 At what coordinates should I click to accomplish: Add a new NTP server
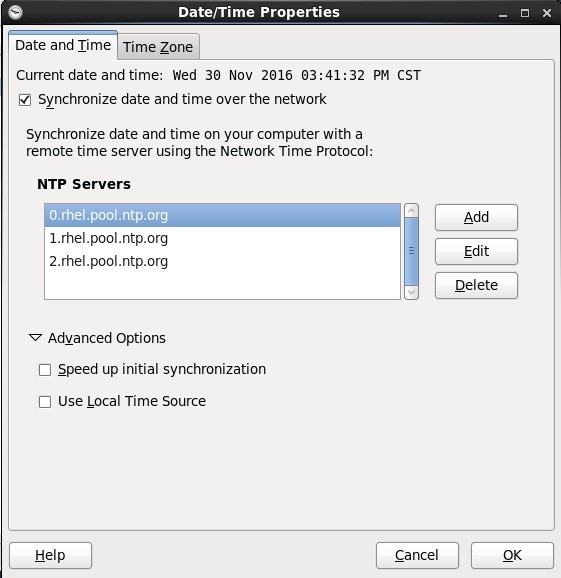point(476,217)
